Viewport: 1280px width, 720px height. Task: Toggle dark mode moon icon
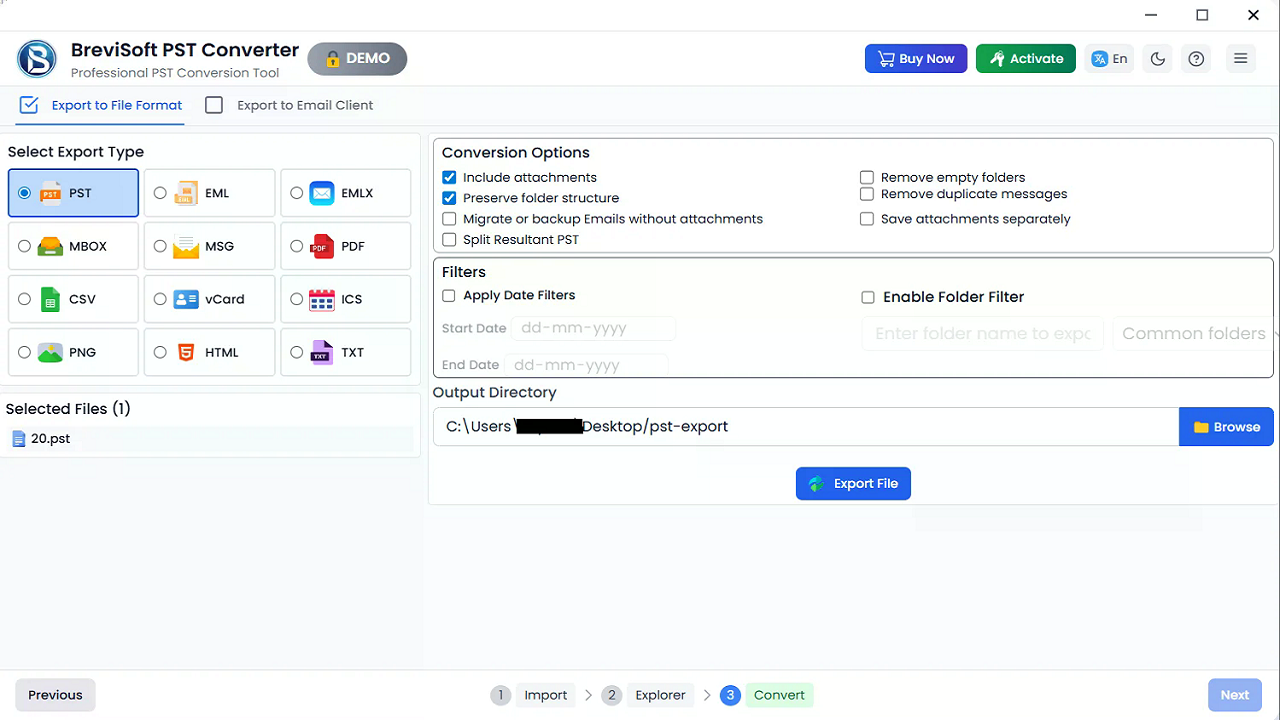coord(1158,59)
